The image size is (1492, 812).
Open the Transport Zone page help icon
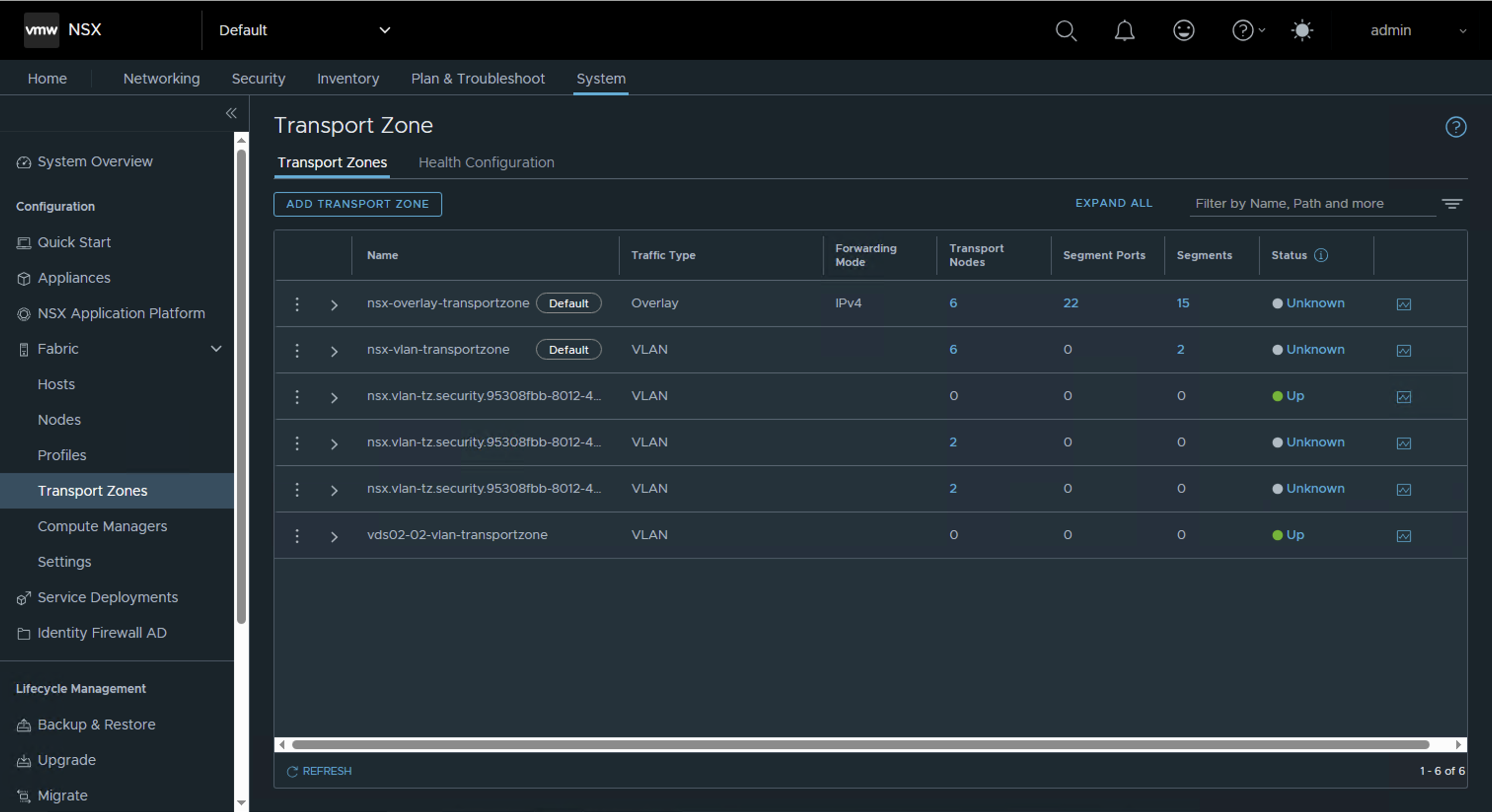pyautogui.click(x=1455, y=127)
